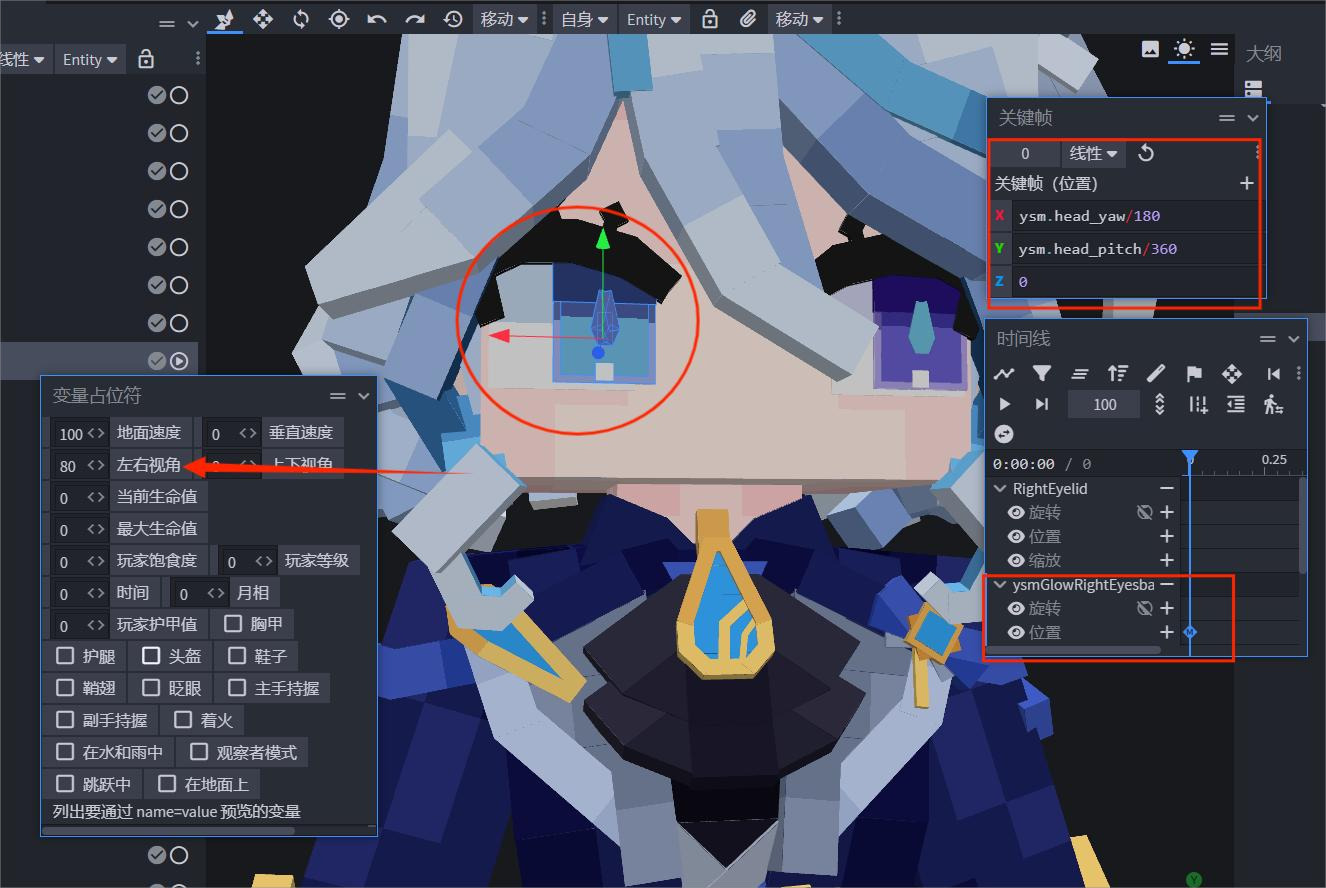Add keyframe to ysmGlowRightEyesba 位置 channel

point(1166,632)
